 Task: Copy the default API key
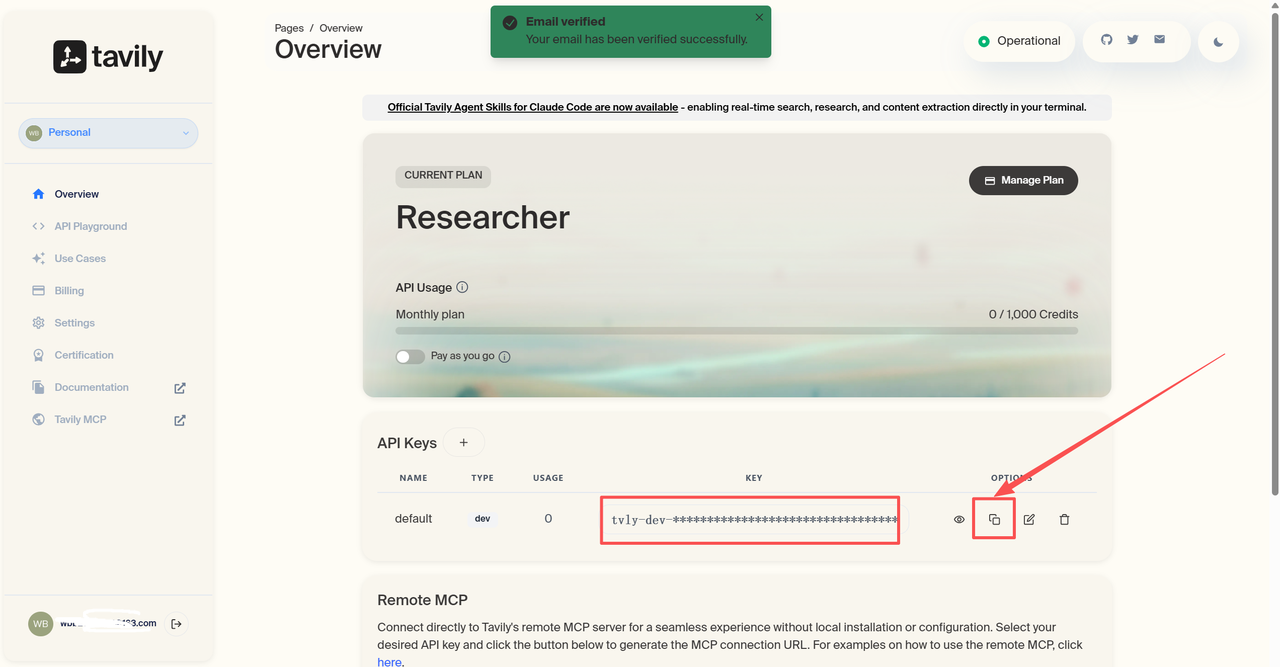pyautogui.click(x=994, y=520)
